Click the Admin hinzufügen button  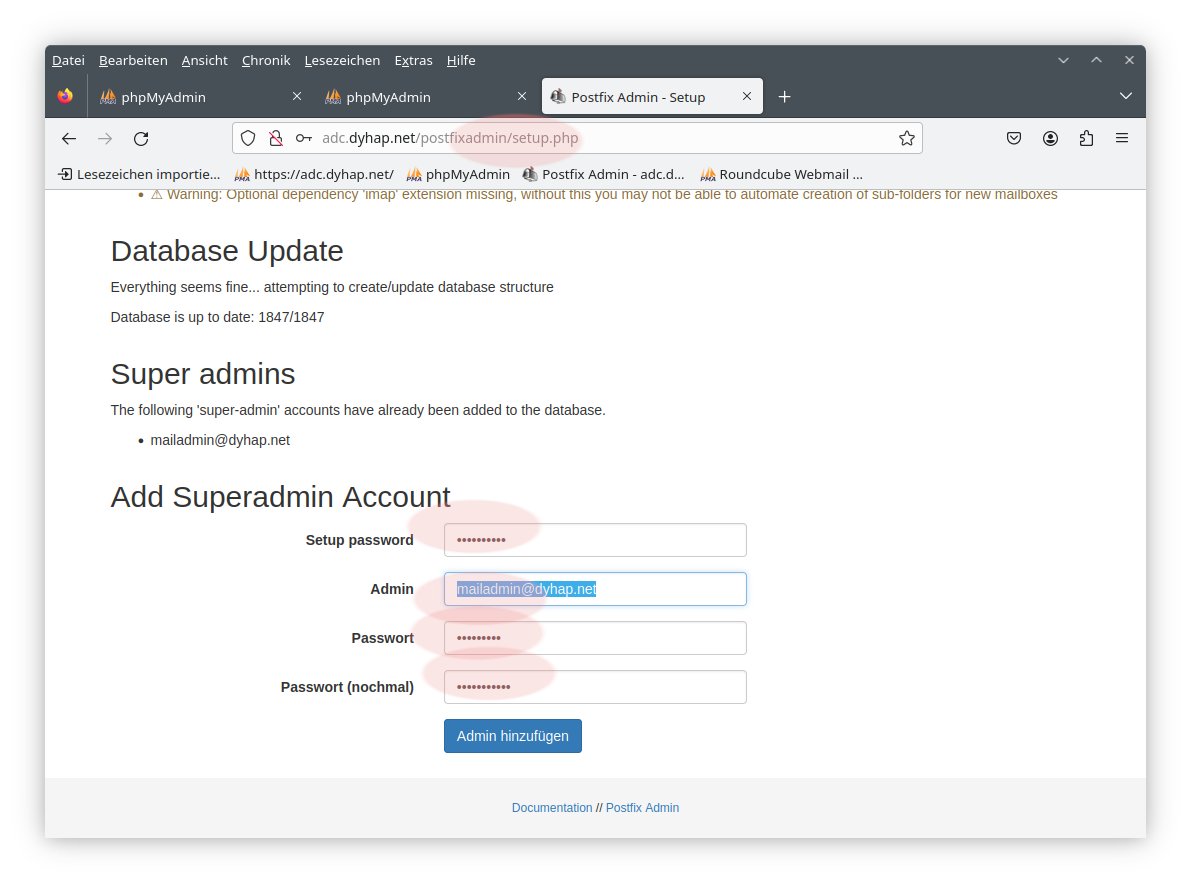[512, 736]
